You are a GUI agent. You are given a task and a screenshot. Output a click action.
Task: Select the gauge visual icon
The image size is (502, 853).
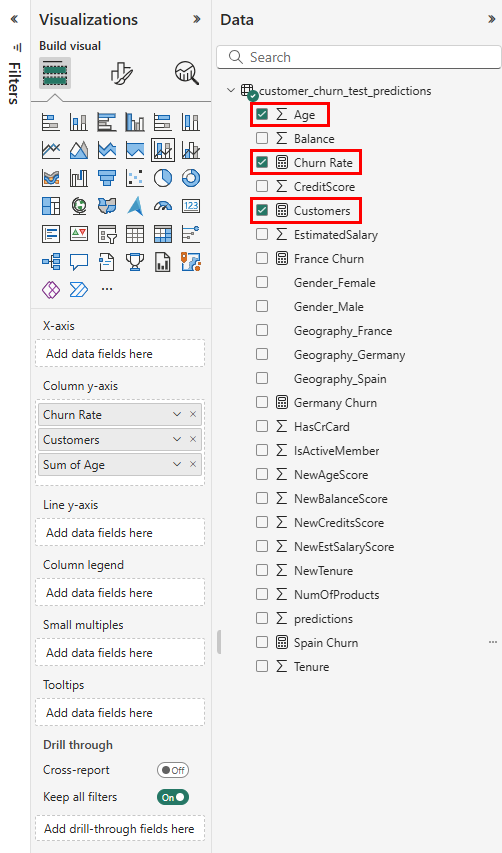[x=163, y=206]
